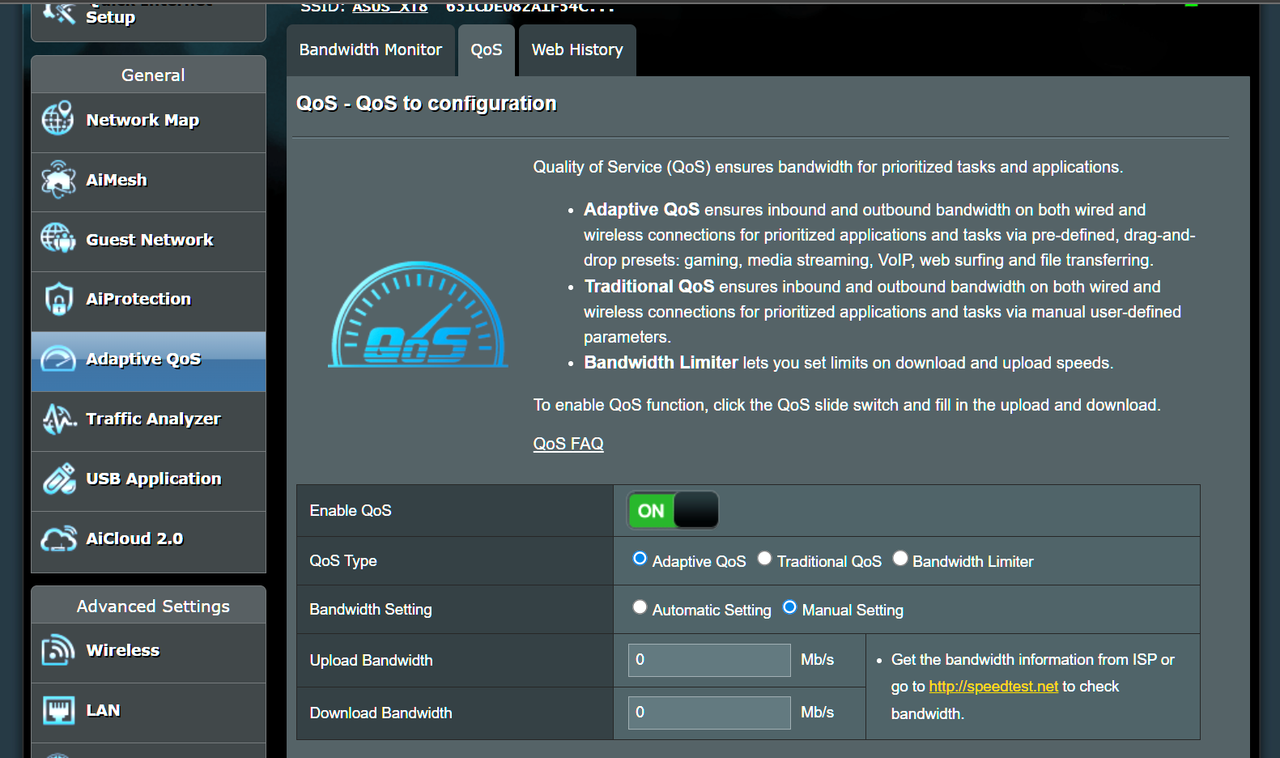Click the Download Bandwidth label
The width and height of the screenshot is (1280, 758).
(x=381, y=713)
